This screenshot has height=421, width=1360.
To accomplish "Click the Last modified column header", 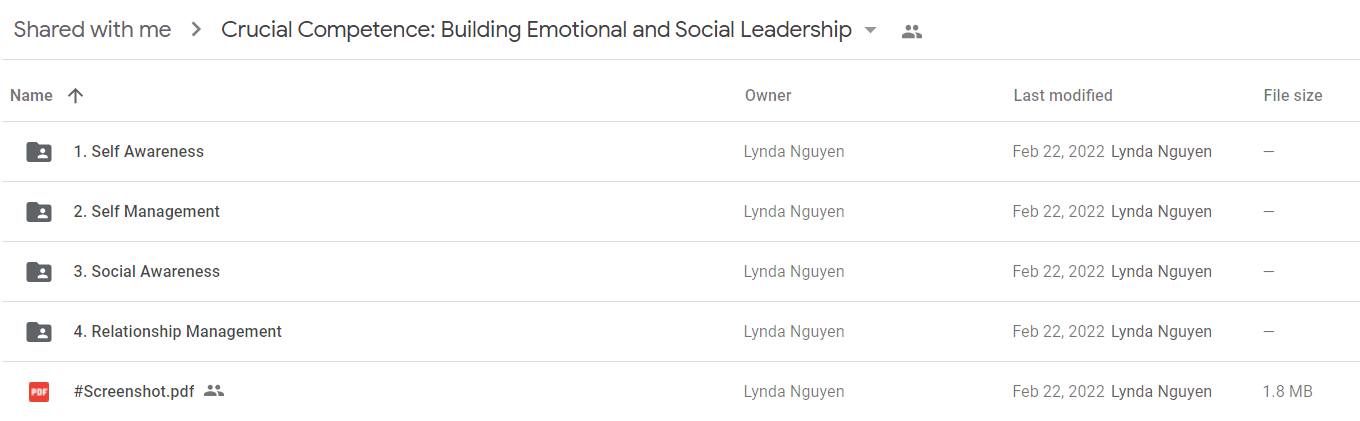I will (x=1063, y=96).
